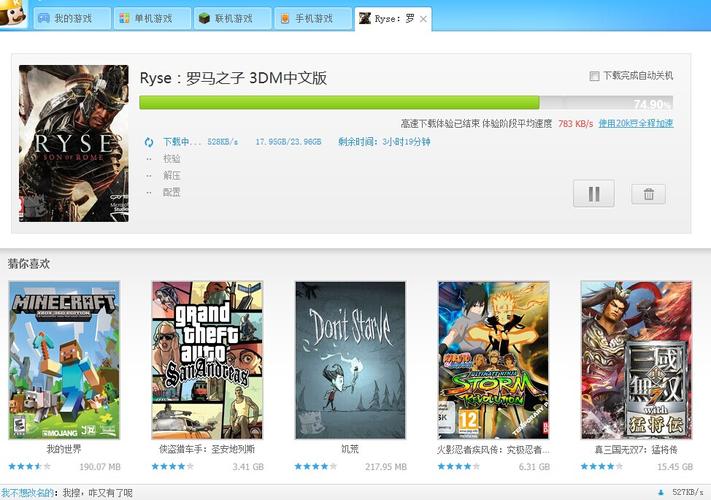Click the 解压 step label
711x500 pixels.
[172, 175]
